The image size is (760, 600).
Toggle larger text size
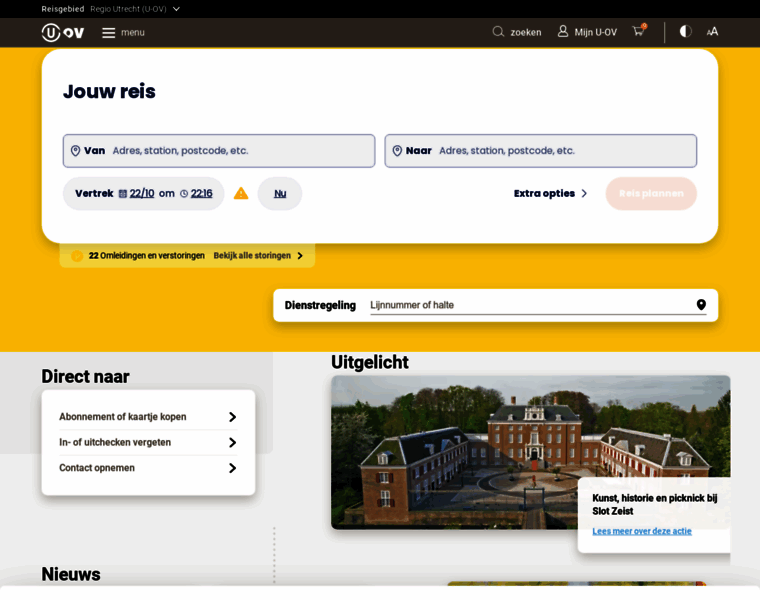(x=712, y=31)
